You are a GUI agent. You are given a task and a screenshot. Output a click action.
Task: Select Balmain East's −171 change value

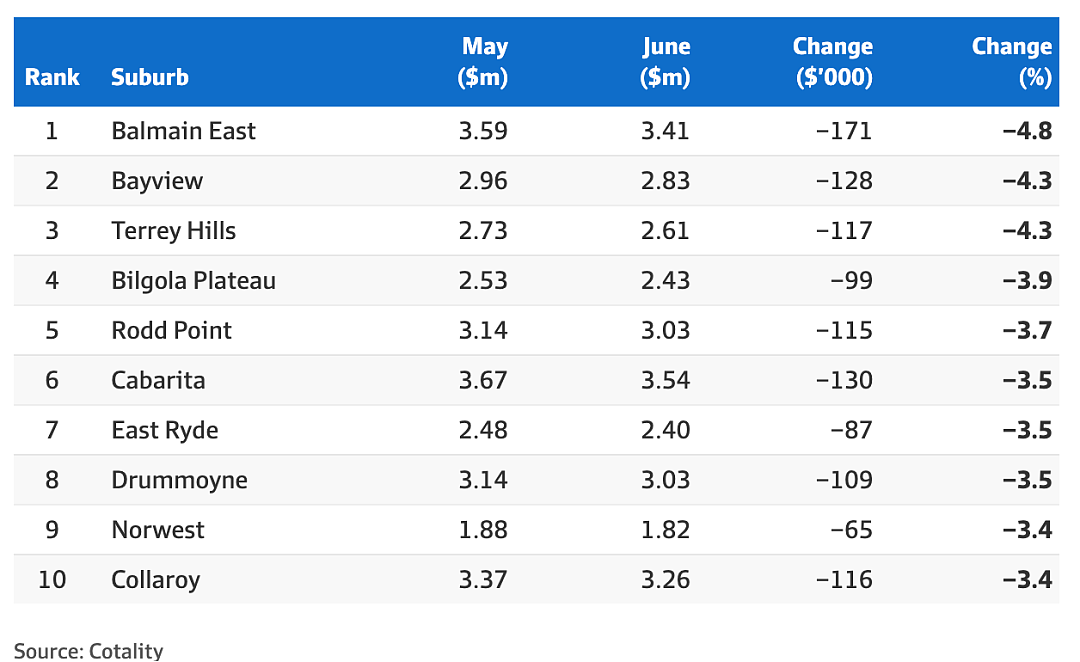point(844,131)
